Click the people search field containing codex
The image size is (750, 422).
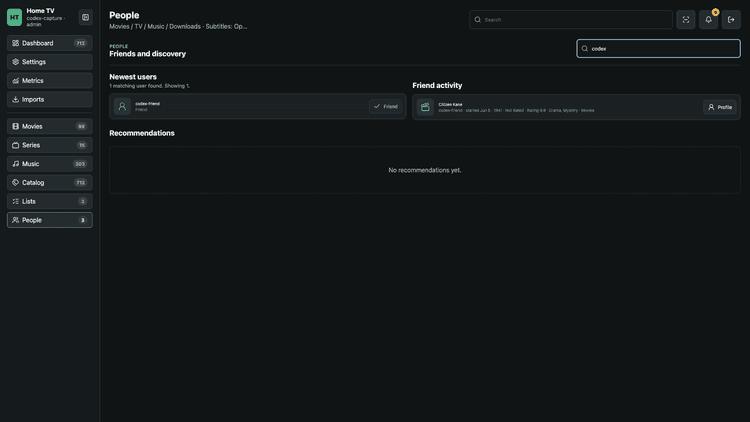click(x=658, y=48)
